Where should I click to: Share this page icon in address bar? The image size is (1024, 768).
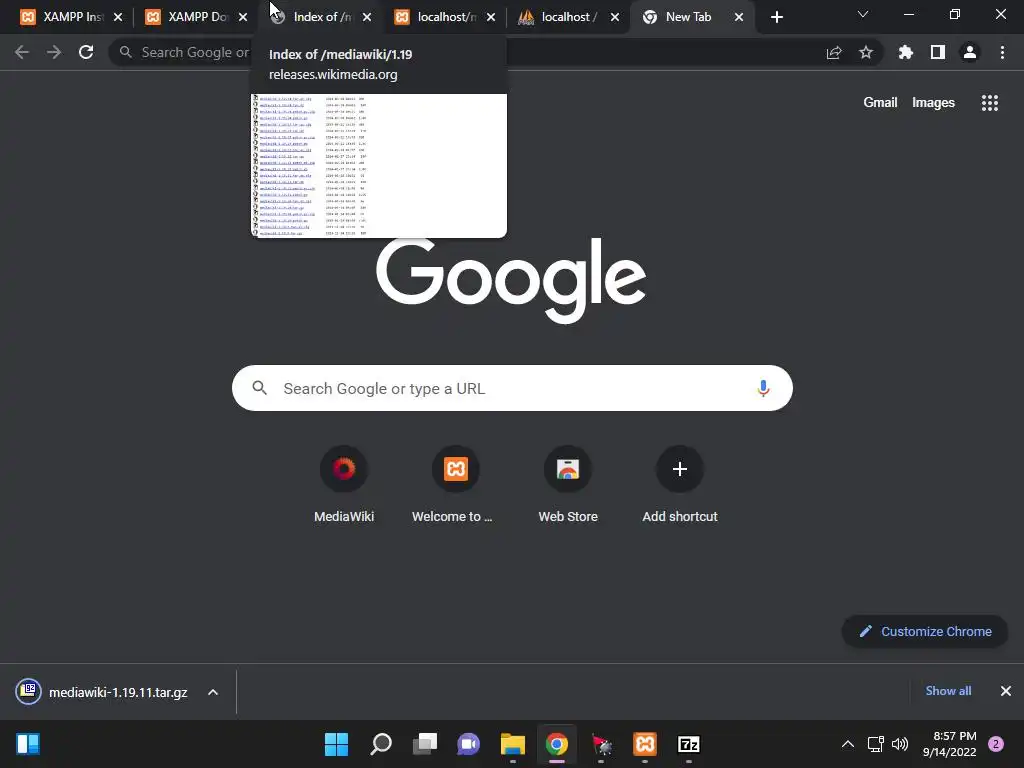click(x=834, y=52)
